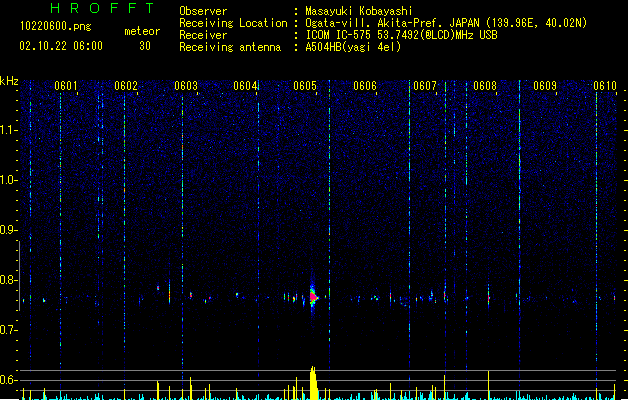The height and width of the screenshot is (400, 629).
Task: Click the meteor count value 30
Action: pos(145,46)
